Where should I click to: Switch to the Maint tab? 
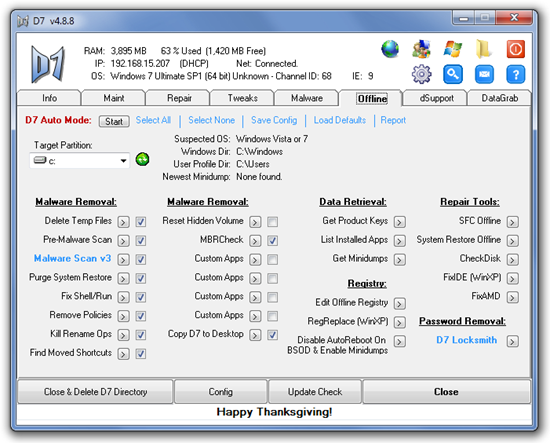(x=113, y=98)
